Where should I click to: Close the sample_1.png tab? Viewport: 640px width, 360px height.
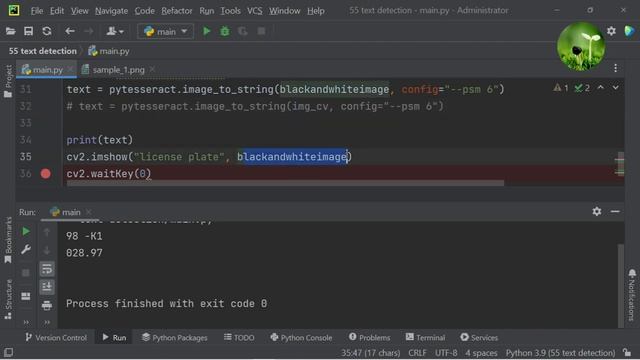(x=152, y=69)
